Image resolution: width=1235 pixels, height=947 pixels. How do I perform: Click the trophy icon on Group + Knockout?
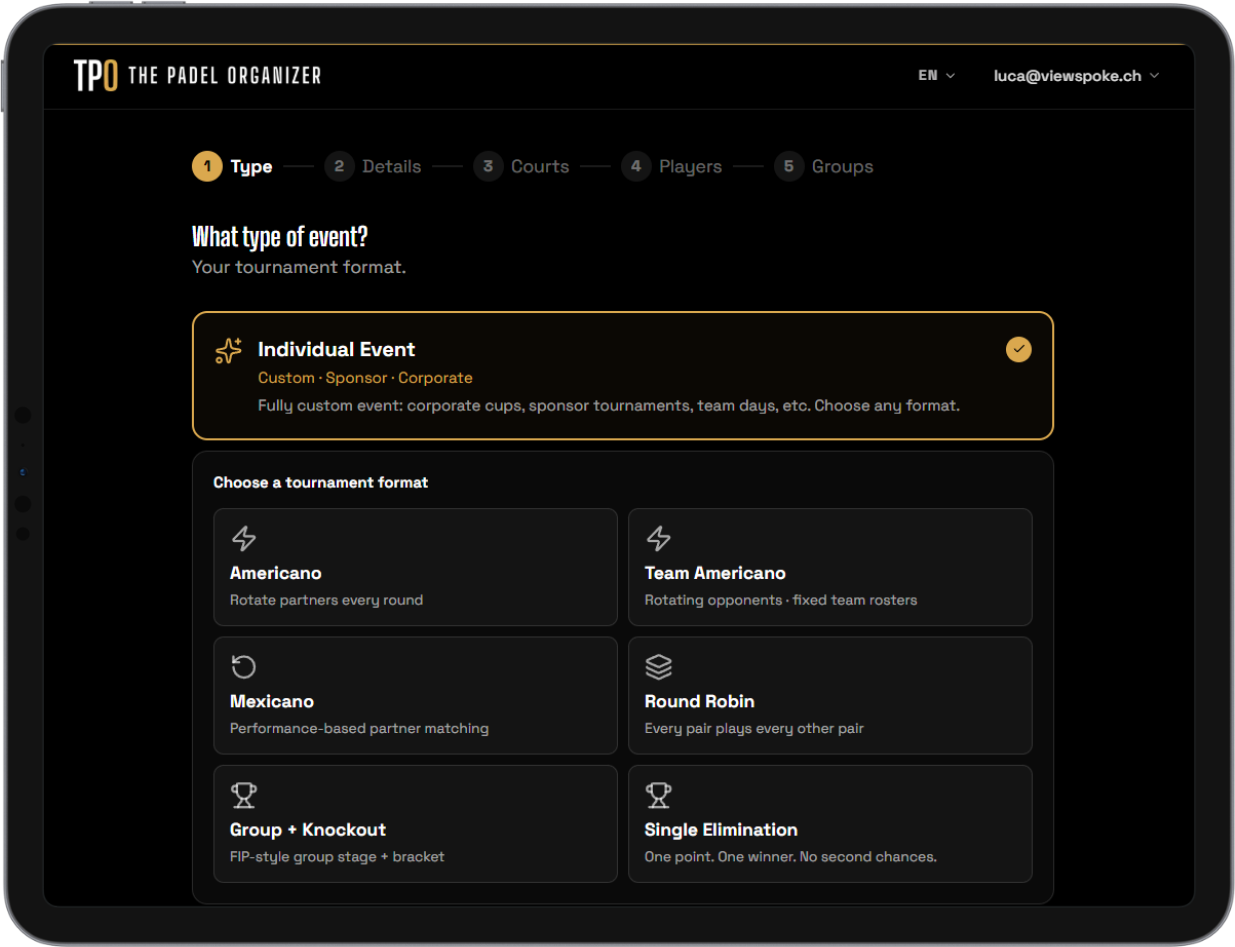coord(244,795)
